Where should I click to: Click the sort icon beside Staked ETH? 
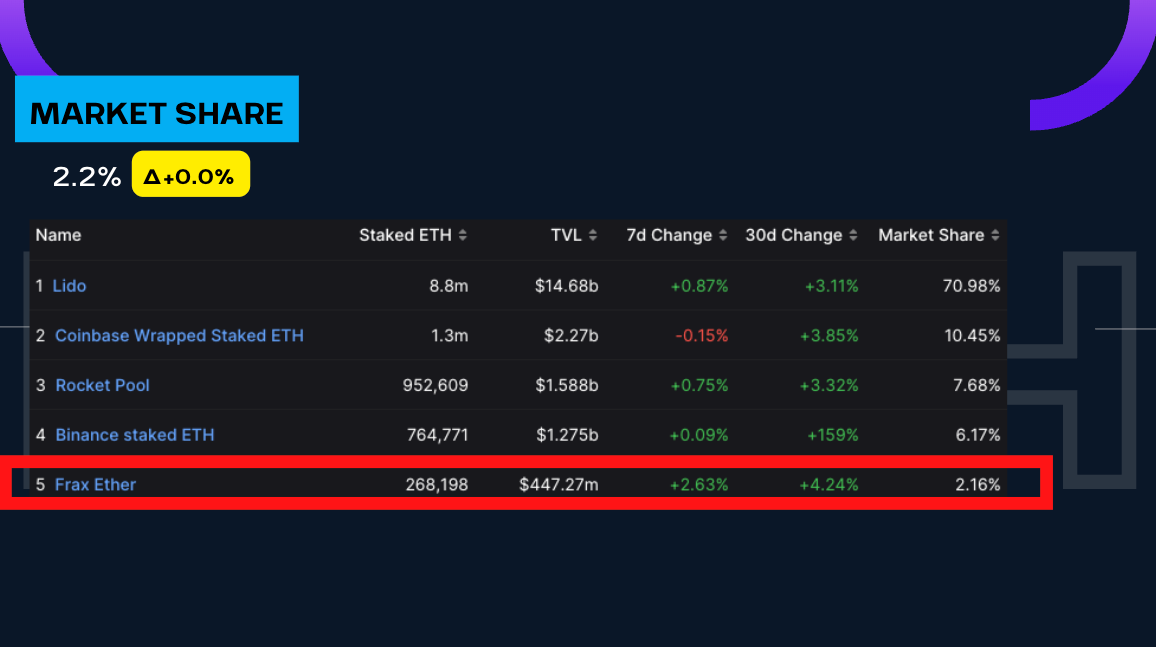click(x=462, y=236)
